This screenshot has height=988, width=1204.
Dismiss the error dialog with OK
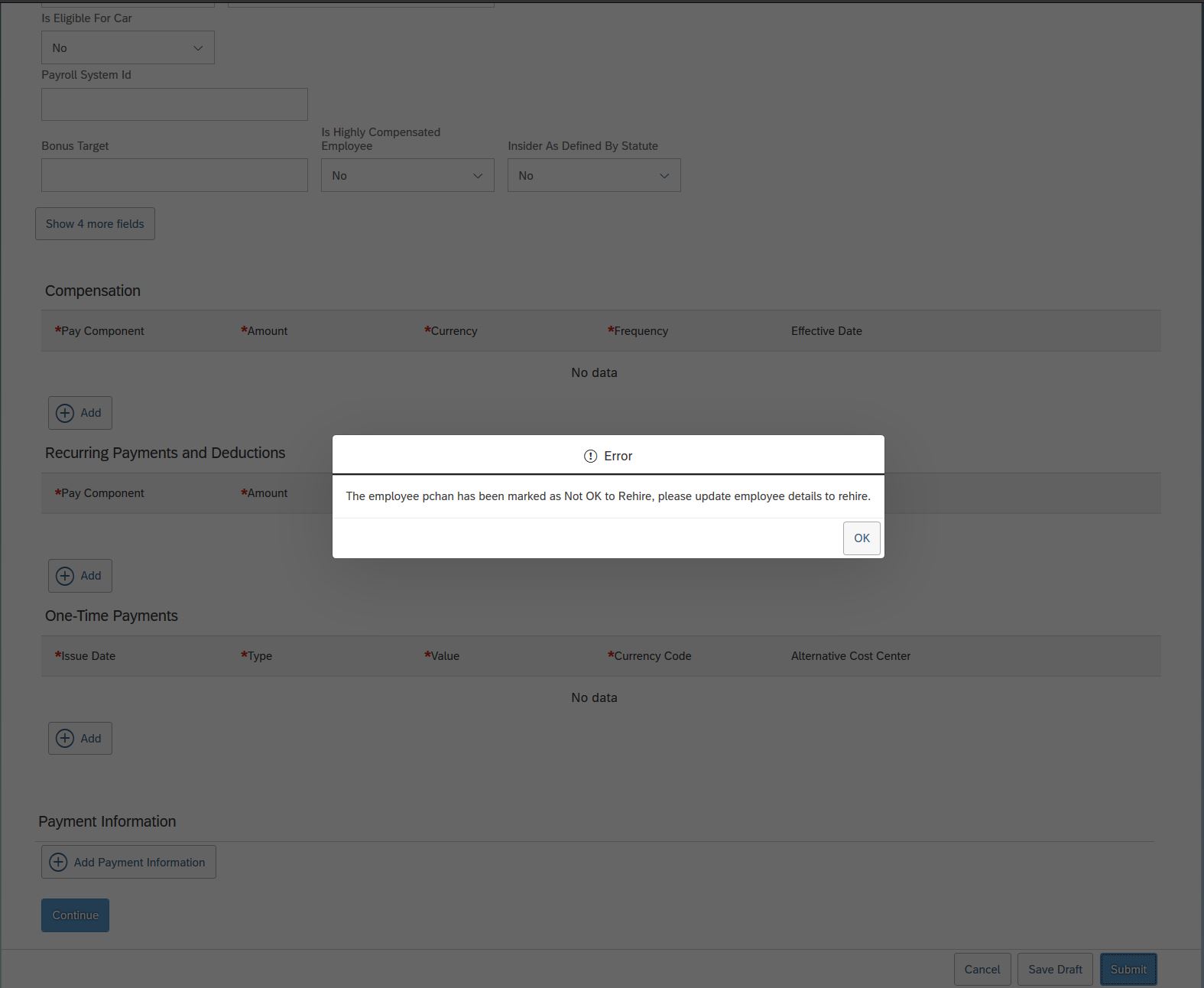(x=862, y=538)
